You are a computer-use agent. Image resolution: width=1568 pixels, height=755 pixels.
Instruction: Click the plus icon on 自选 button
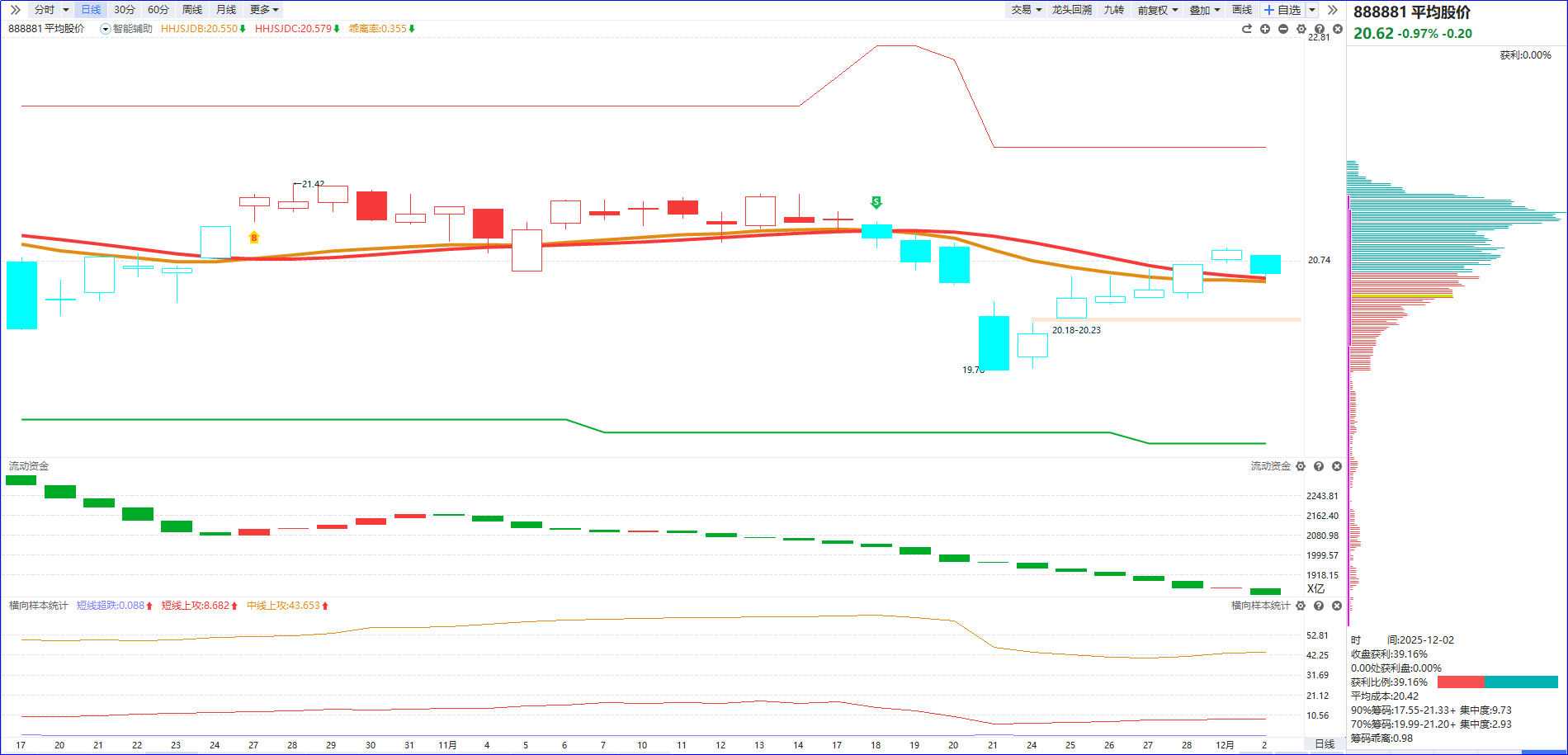pos(1269,10)
